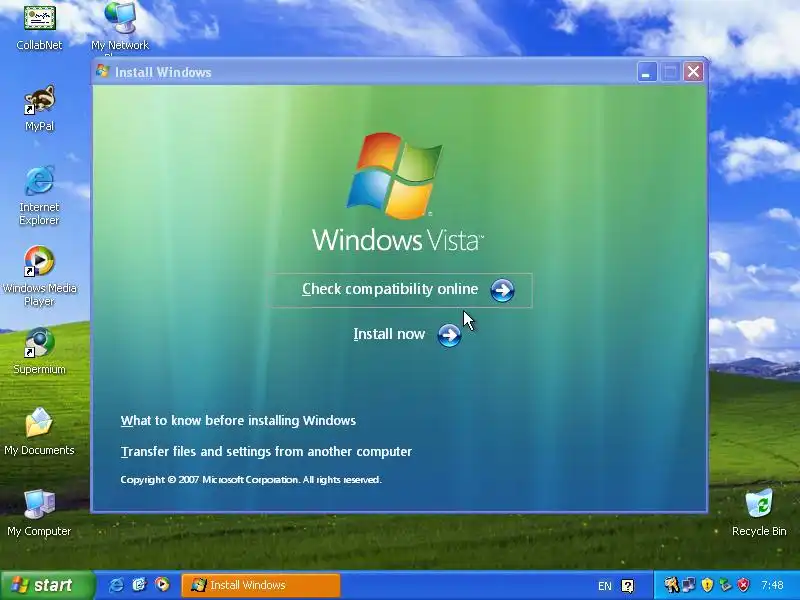Click the Safely Remove Hardware tray icon

tap(726, 585)
